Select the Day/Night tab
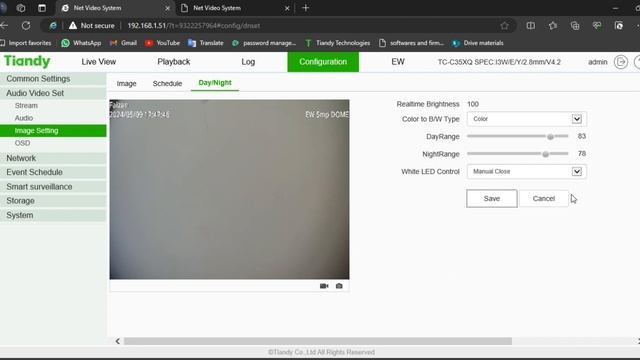 [215, 83]
